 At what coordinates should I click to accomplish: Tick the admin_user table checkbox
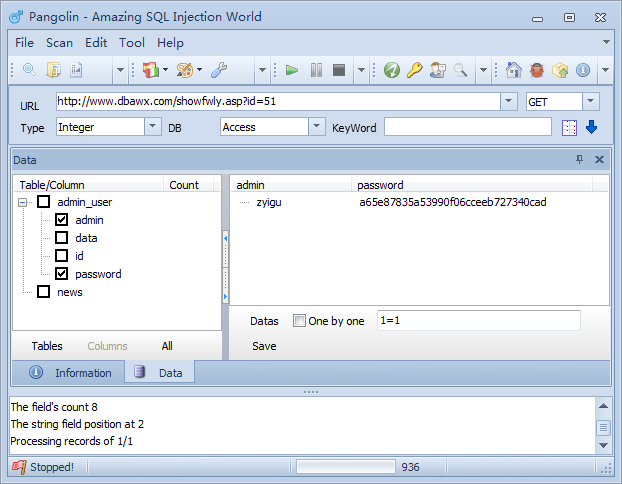coord(44,202)
